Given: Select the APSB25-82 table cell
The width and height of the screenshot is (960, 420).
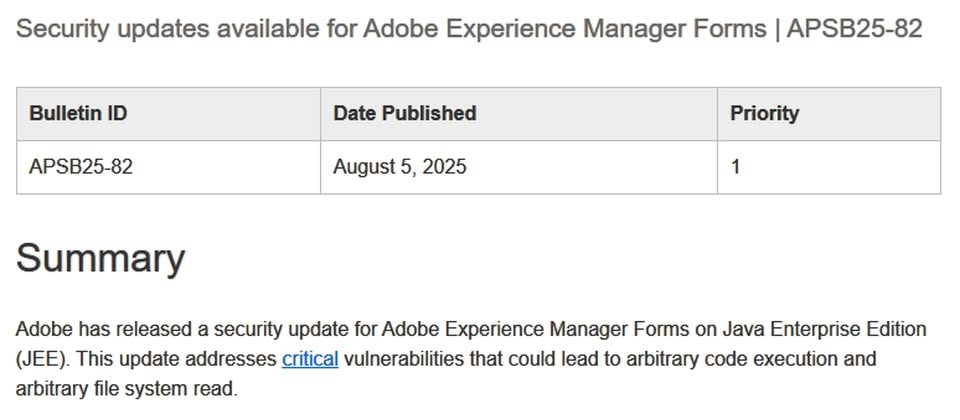Looking at the screenshot, I should coord(81,167).
